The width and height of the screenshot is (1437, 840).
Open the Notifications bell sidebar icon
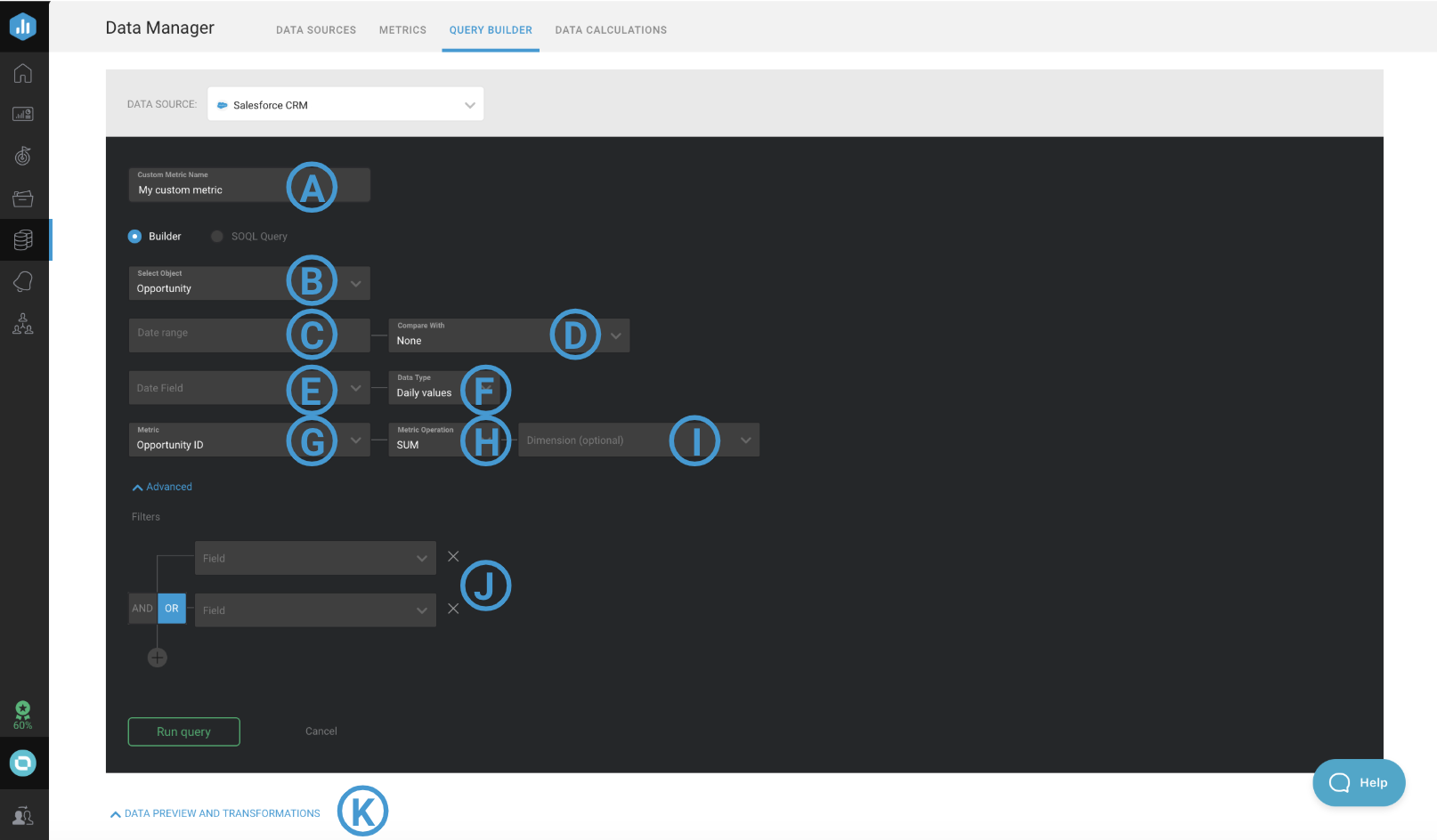pyautogui.click(x=23, y=281)
